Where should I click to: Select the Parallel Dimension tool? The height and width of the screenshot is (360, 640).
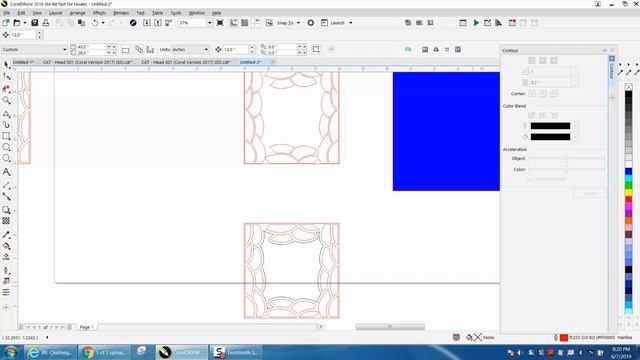tap(6, 186)
